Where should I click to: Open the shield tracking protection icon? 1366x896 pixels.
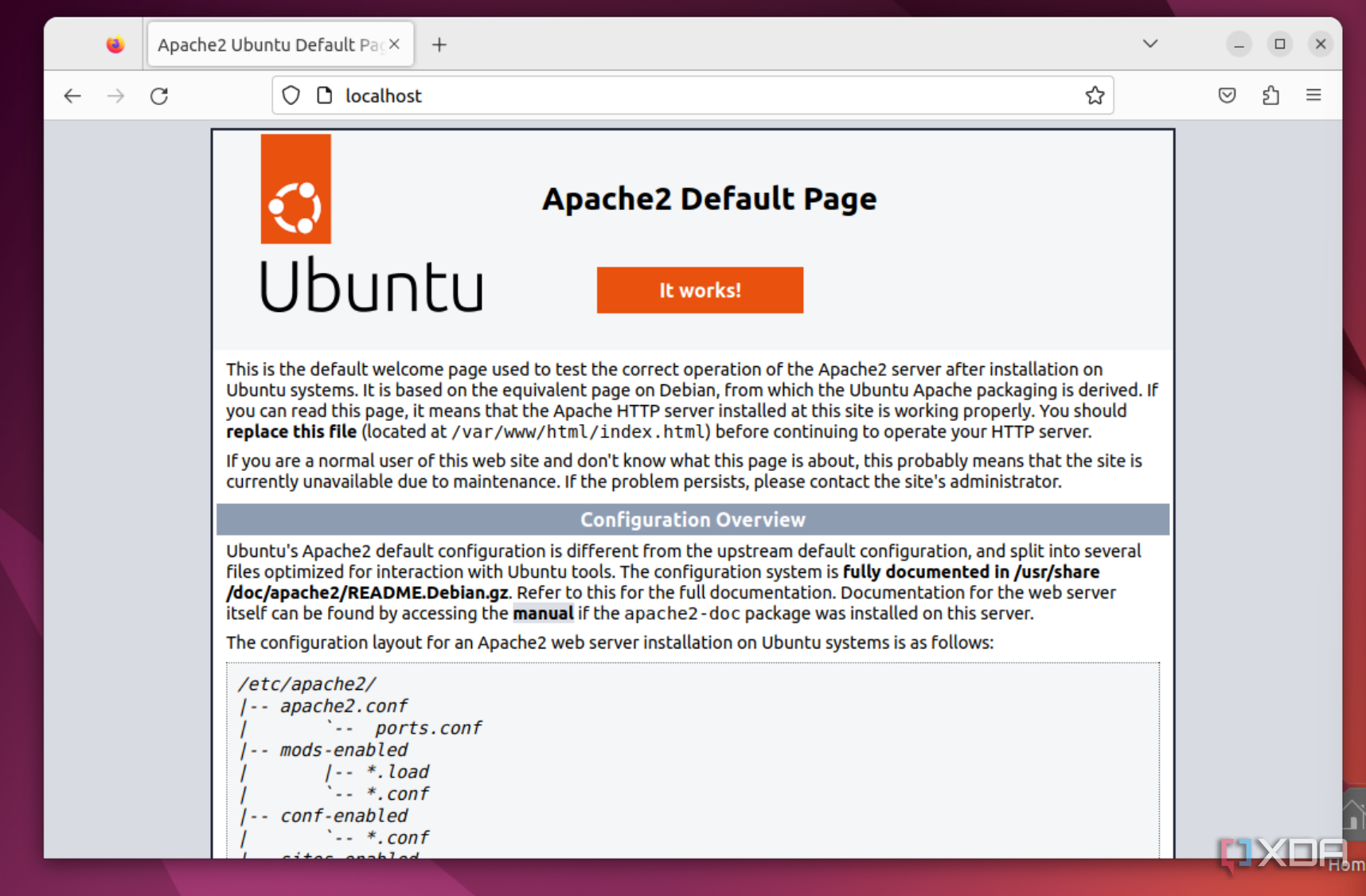click(291, 95)
